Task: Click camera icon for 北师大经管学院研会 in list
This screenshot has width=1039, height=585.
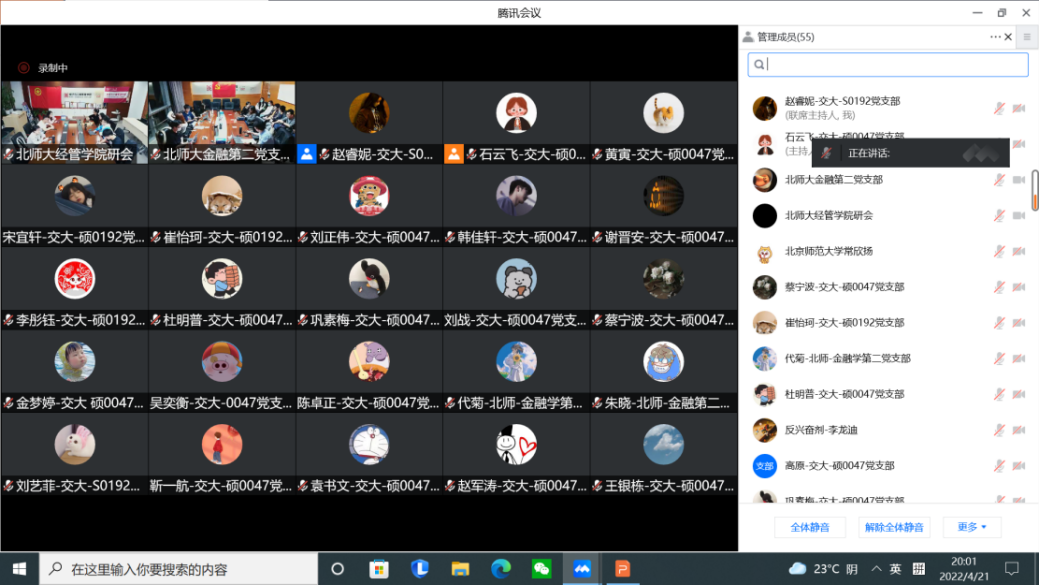Action: tap(1019, 216)
